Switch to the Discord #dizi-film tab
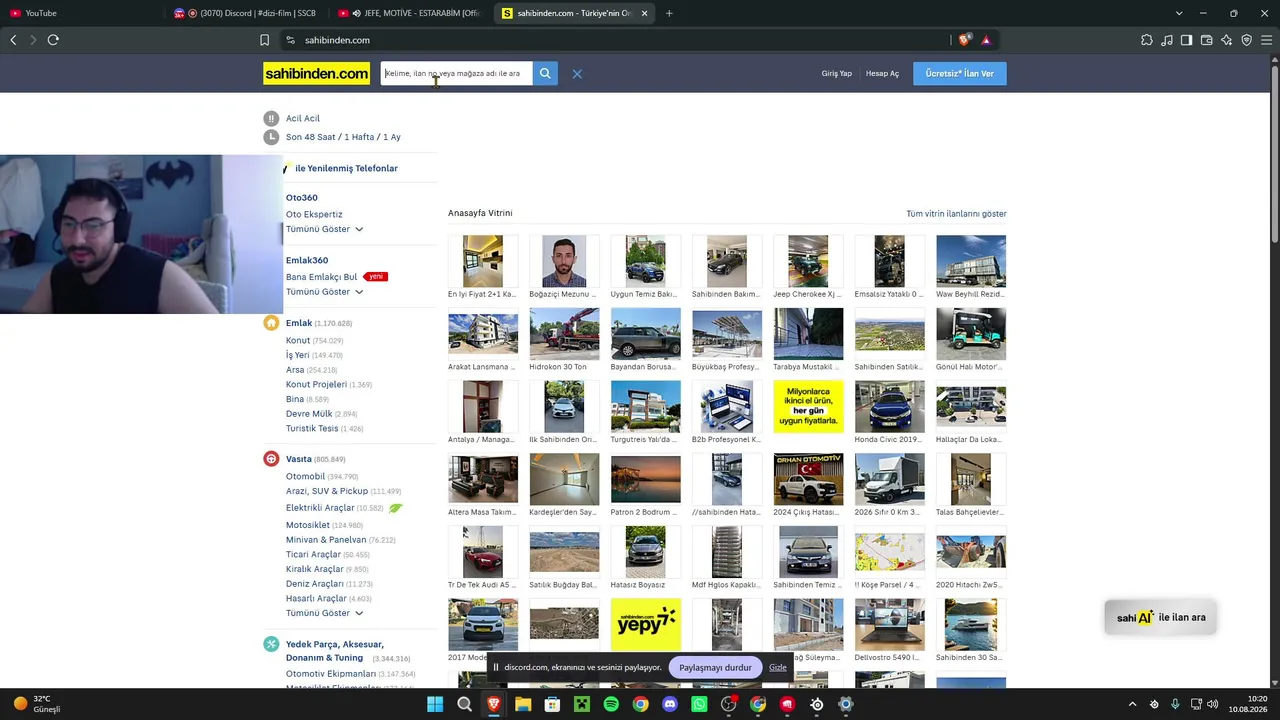1280x720 pixels. [245, 13]
